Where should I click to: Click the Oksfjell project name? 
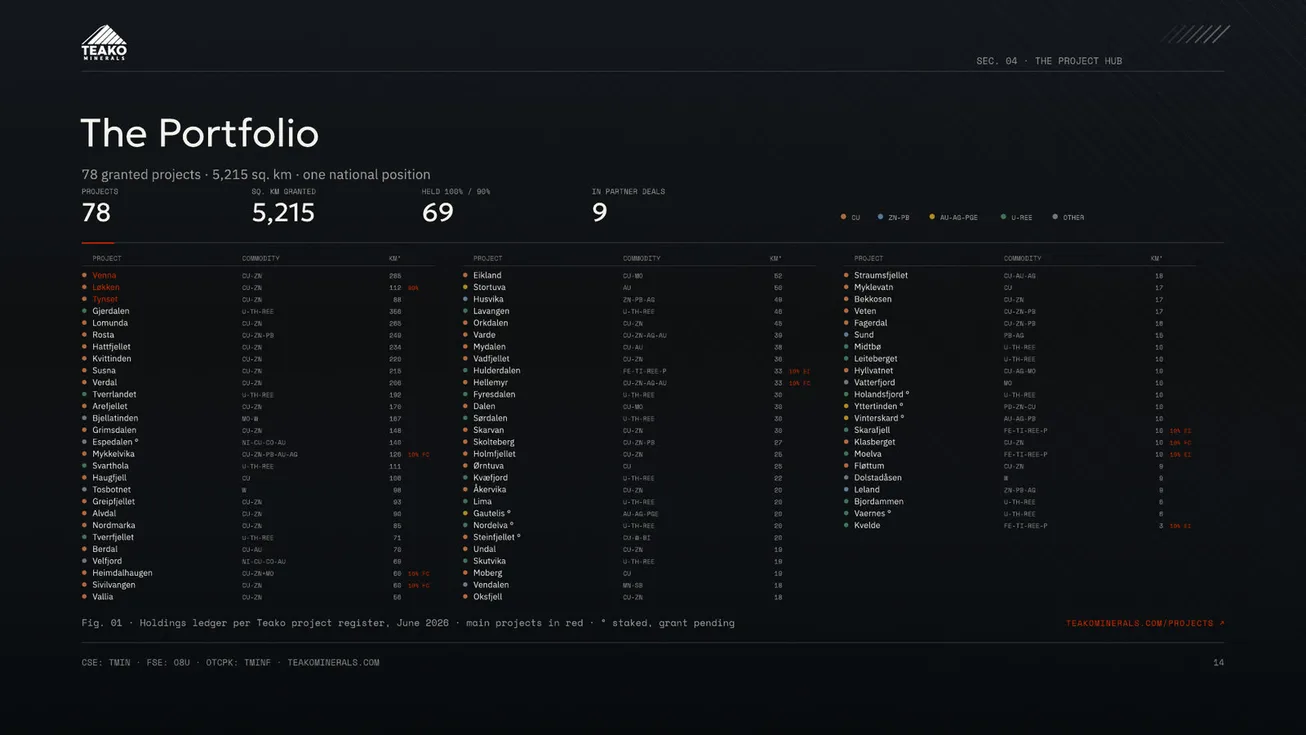488,597
